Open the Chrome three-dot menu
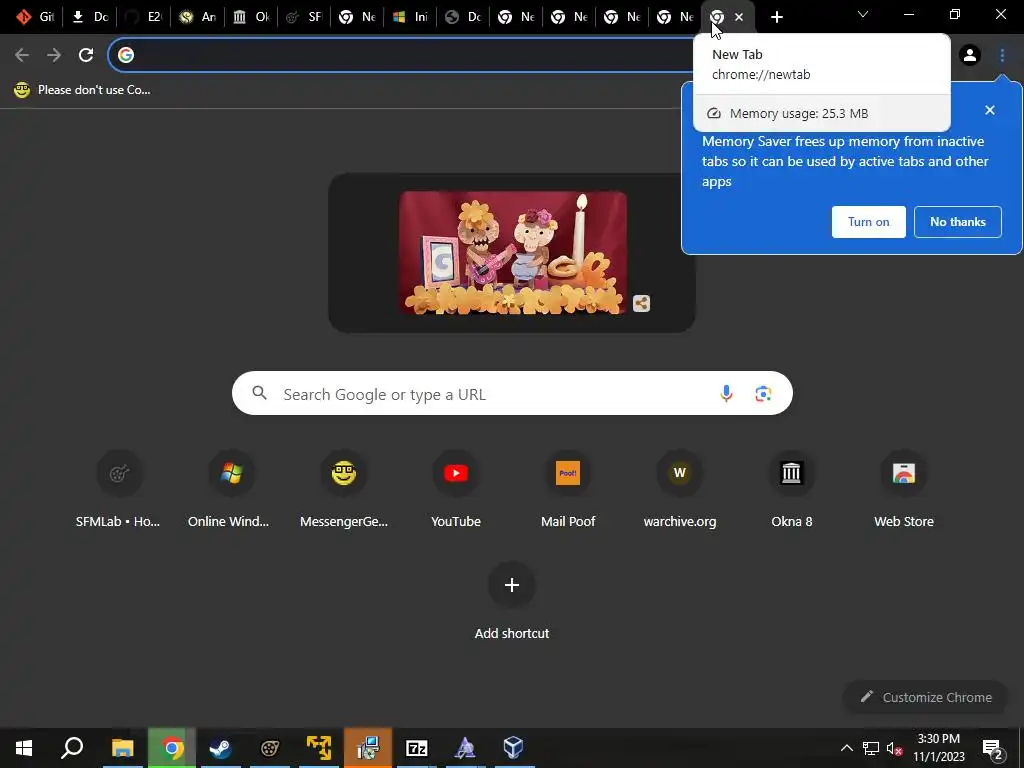 (1002, 55)
